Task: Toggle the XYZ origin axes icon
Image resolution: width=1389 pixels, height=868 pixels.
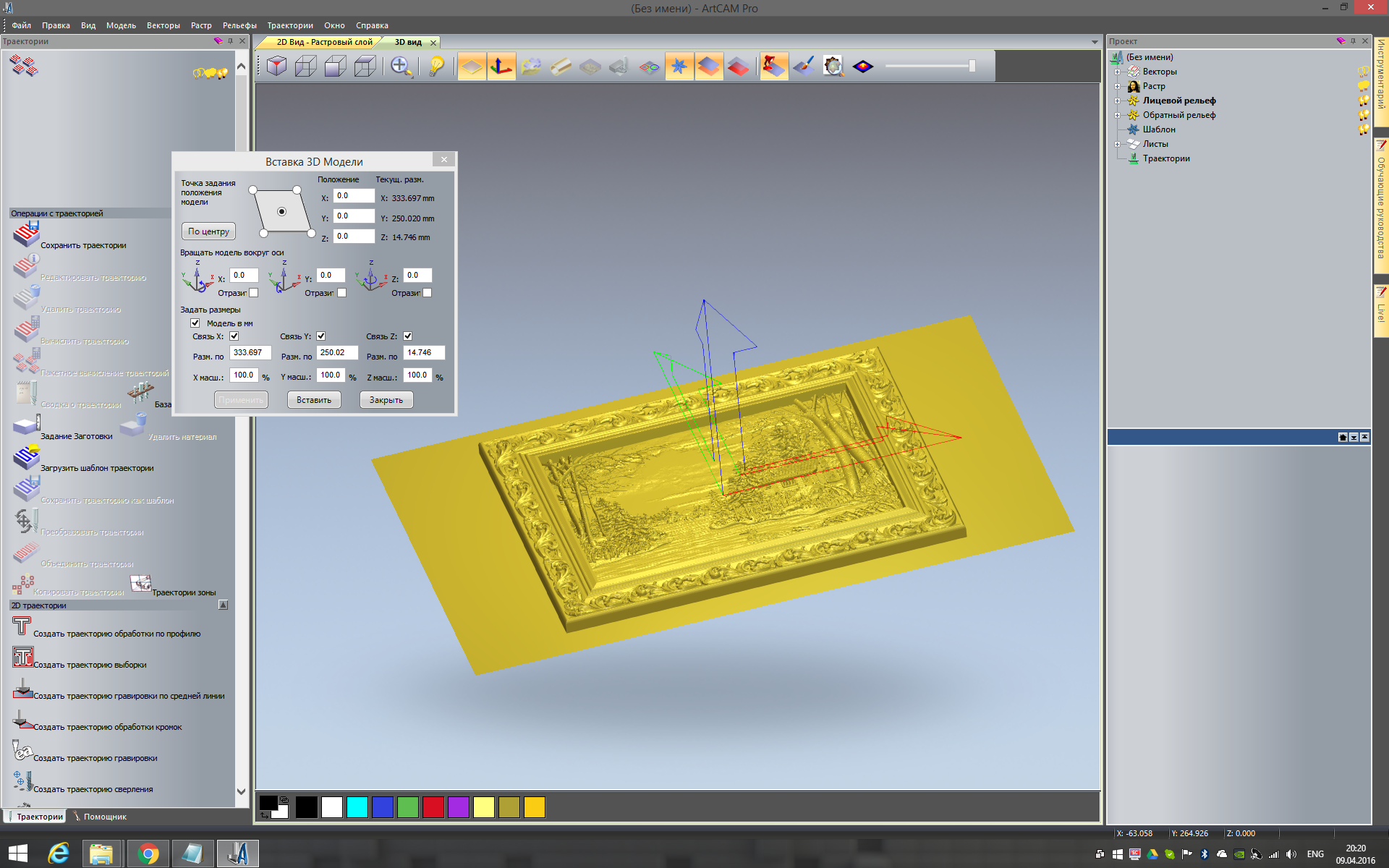Action: 501,67
